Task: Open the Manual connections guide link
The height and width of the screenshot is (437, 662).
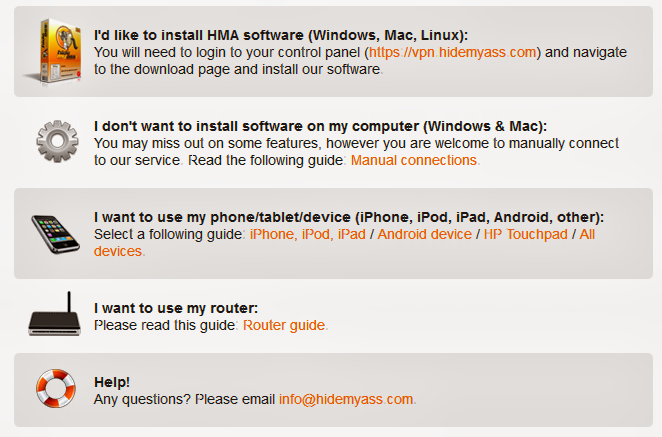Action: click(x=414, y=160)
